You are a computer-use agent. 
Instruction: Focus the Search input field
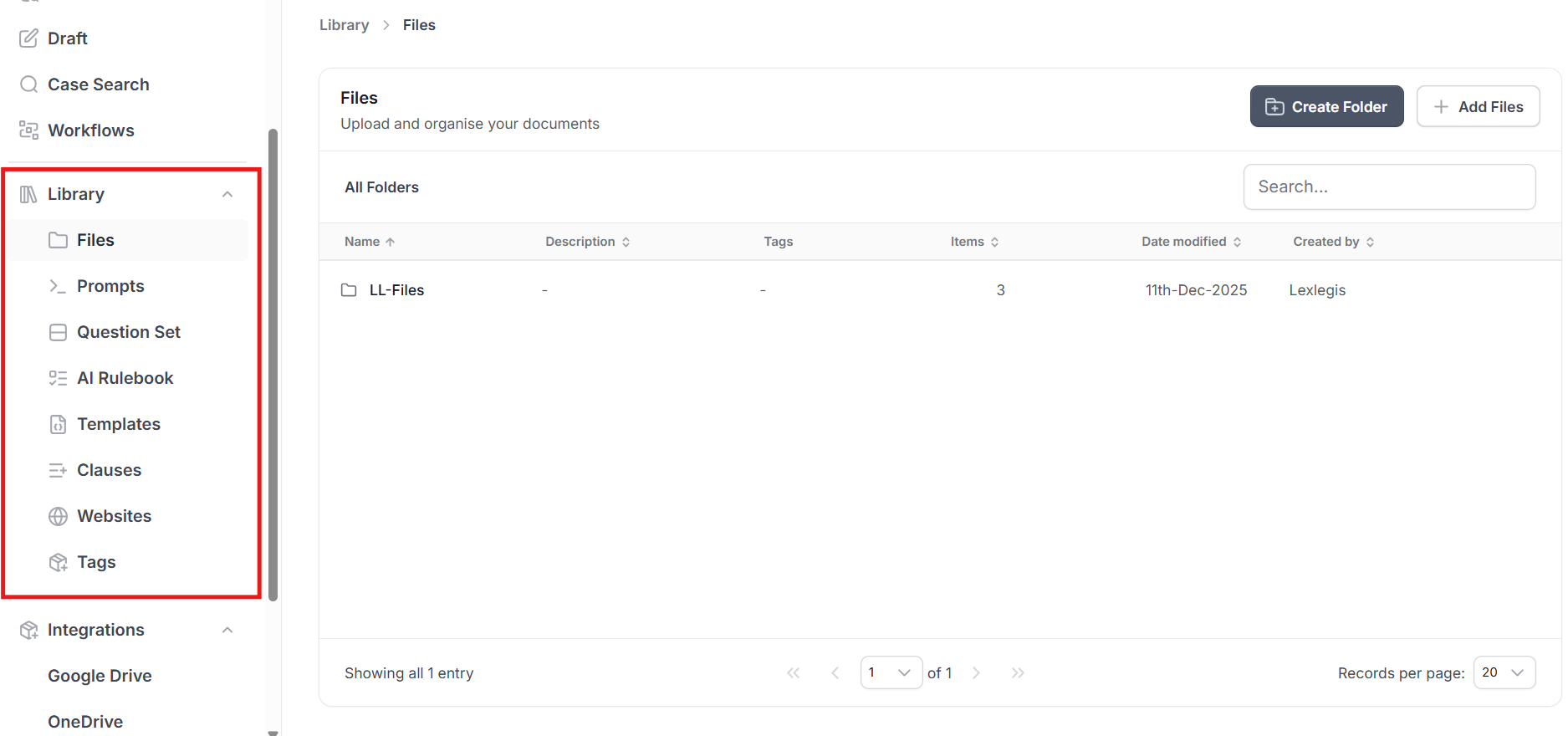pyautogui.click(x=1389, y=187)
